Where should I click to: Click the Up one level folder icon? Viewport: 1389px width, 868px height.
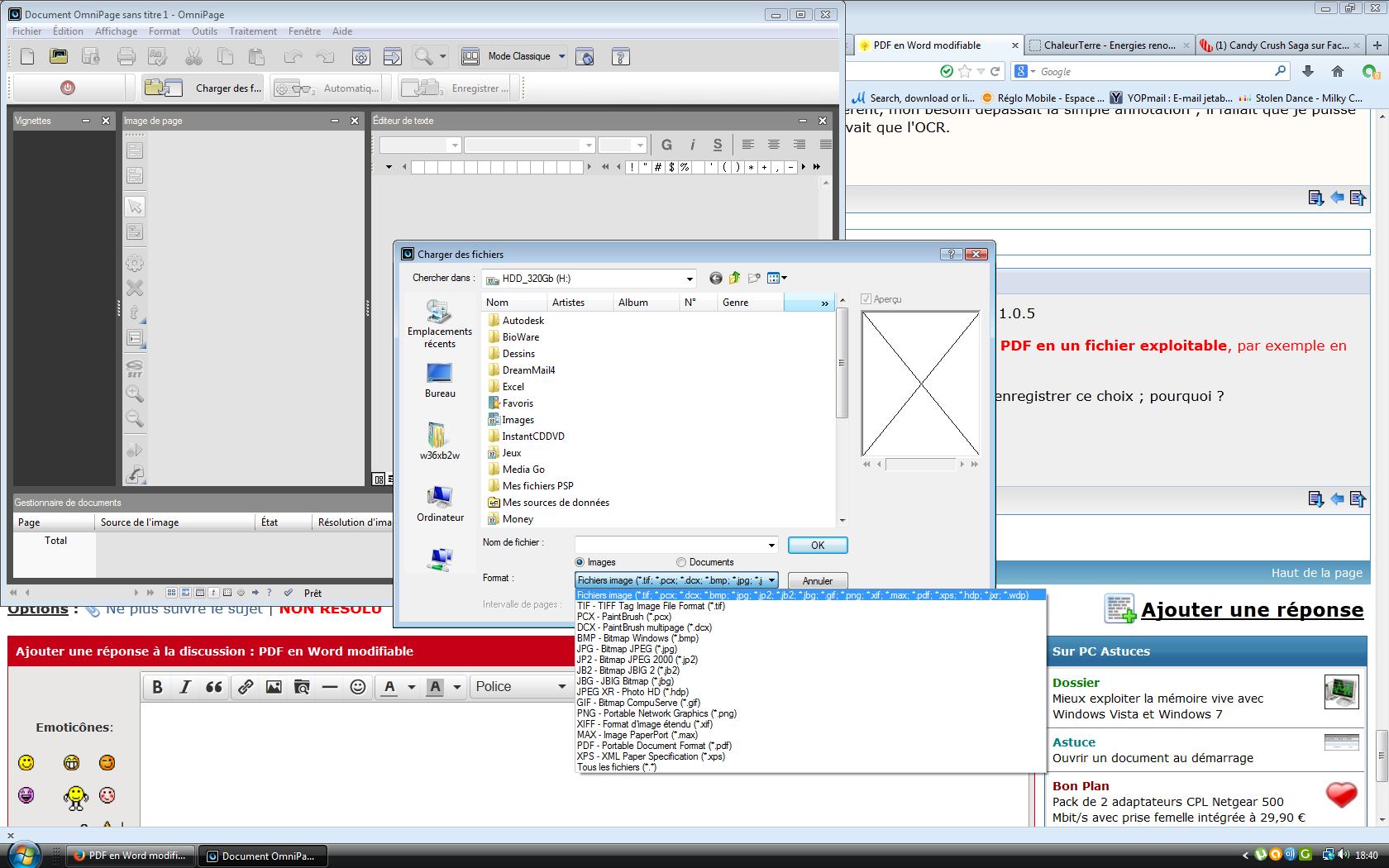coord(734,279)
